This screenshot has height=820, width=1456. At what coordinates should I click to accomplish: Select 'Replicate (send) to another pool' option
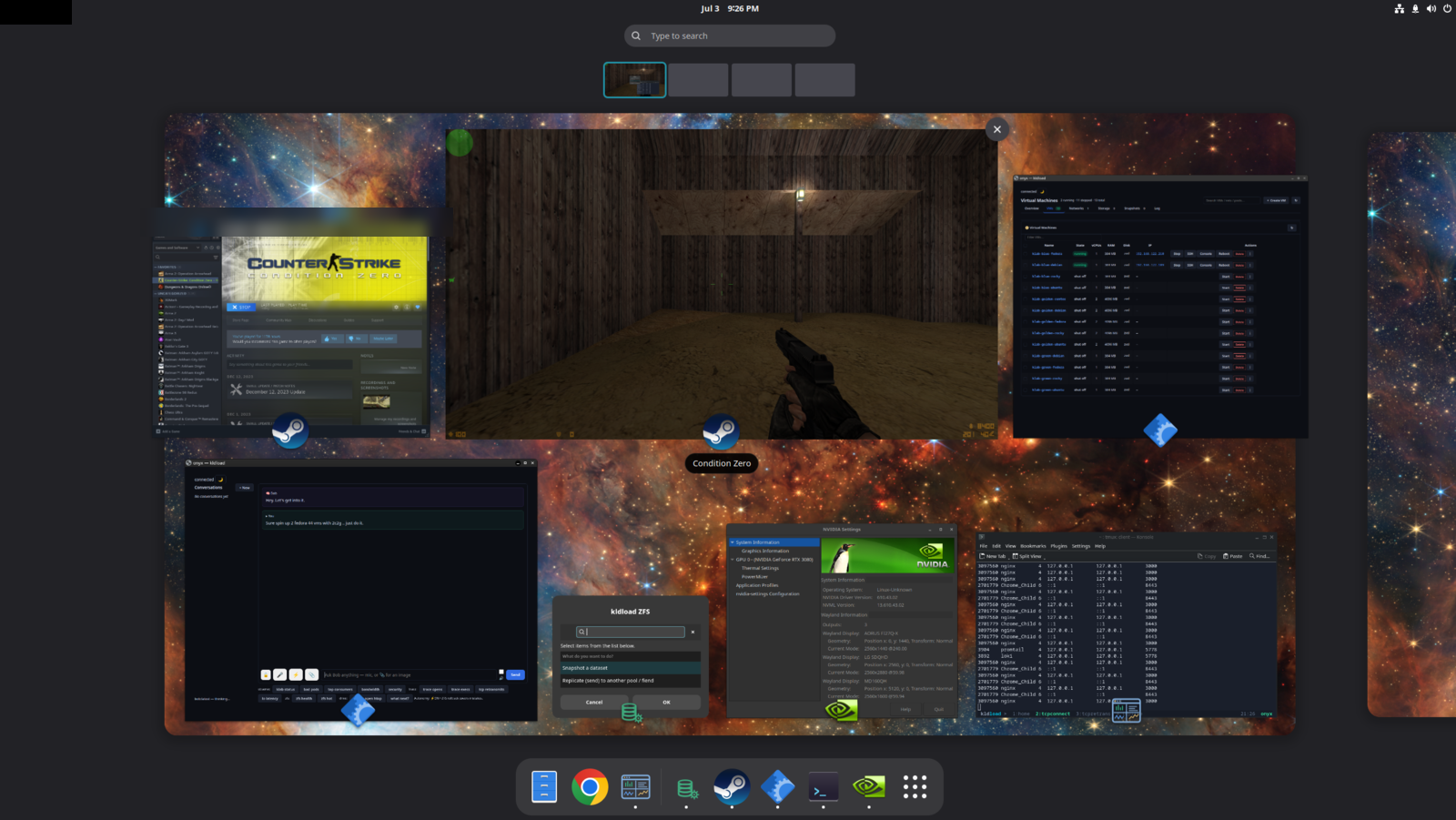pyautogui.click(x=631, y=680)
